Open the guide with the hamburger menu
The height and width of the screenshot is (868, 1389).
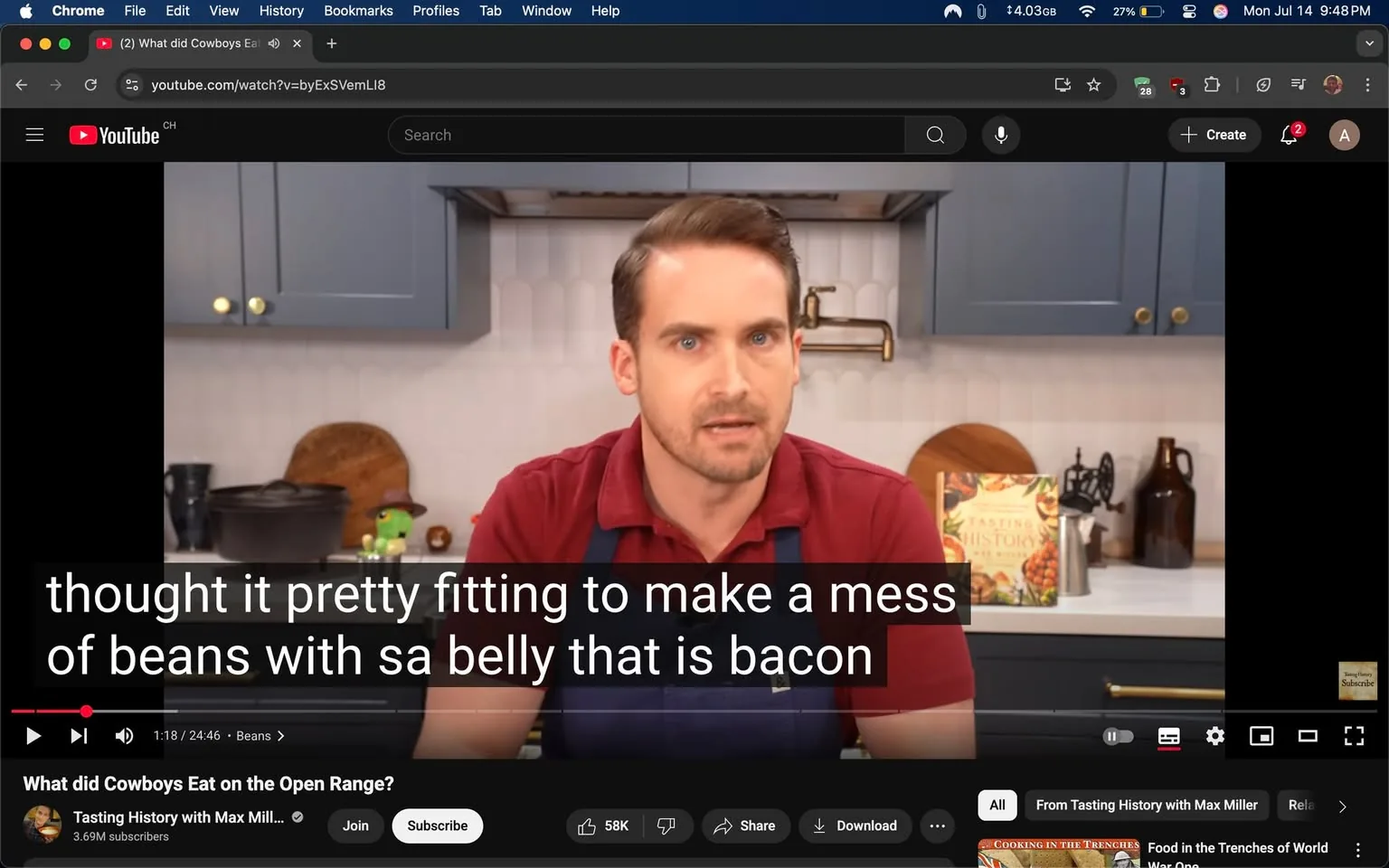click(34, 134)
